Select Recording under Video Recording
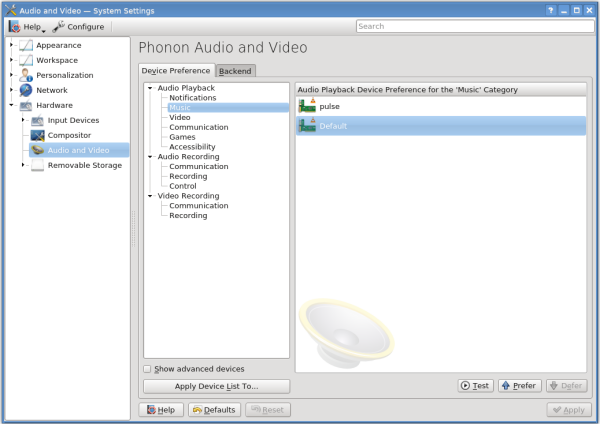The width and height of the screenshot is (600, 424). (x=188, y=216)
